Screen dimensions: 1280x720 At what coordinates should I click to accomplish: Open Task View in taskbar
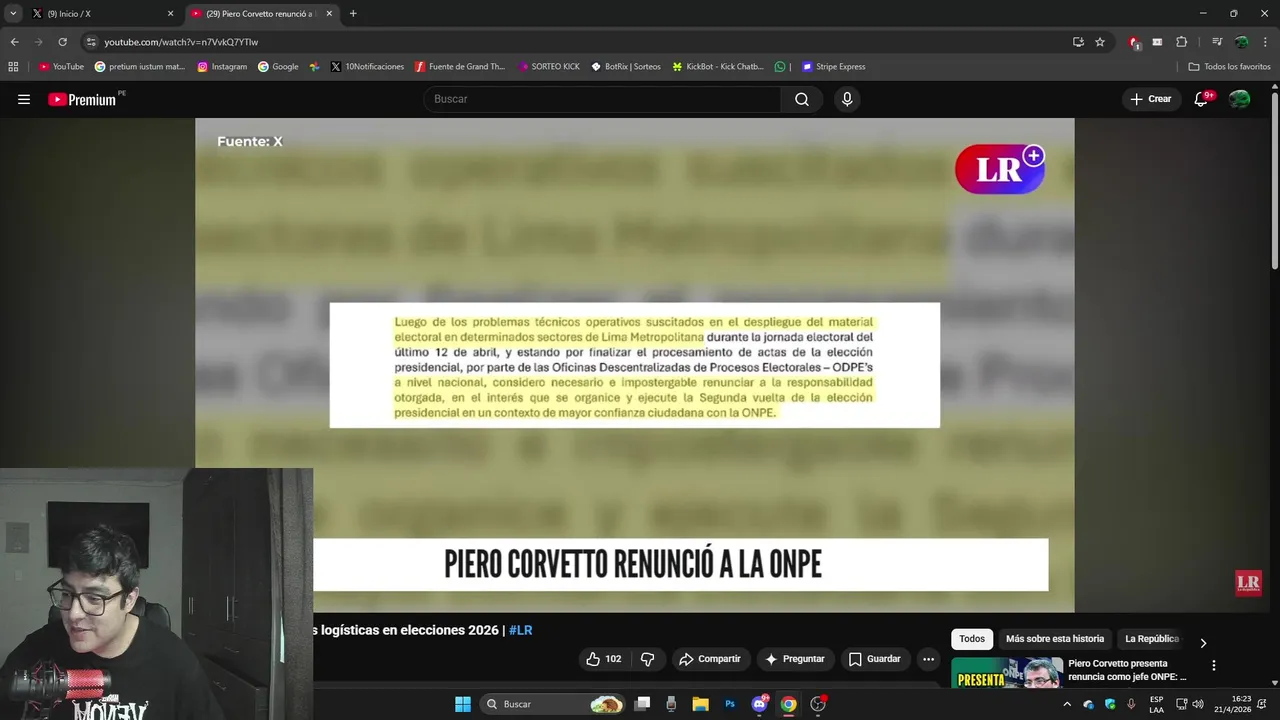(642, 704)
